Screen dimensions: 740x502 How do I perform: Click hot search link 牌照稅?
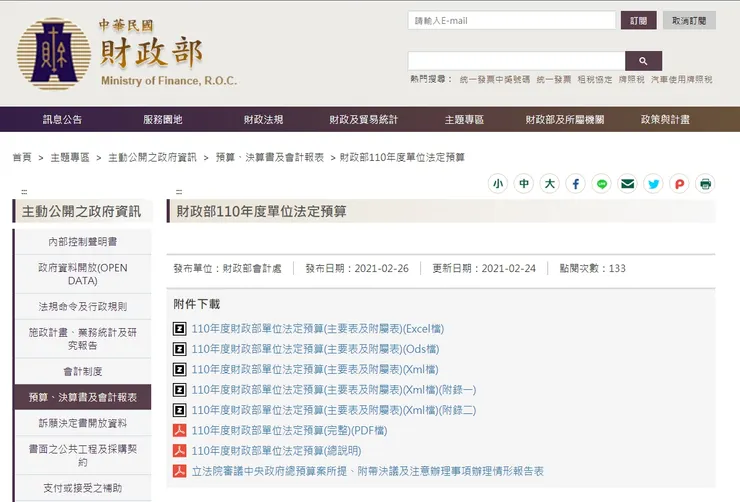tap(631, 79)
